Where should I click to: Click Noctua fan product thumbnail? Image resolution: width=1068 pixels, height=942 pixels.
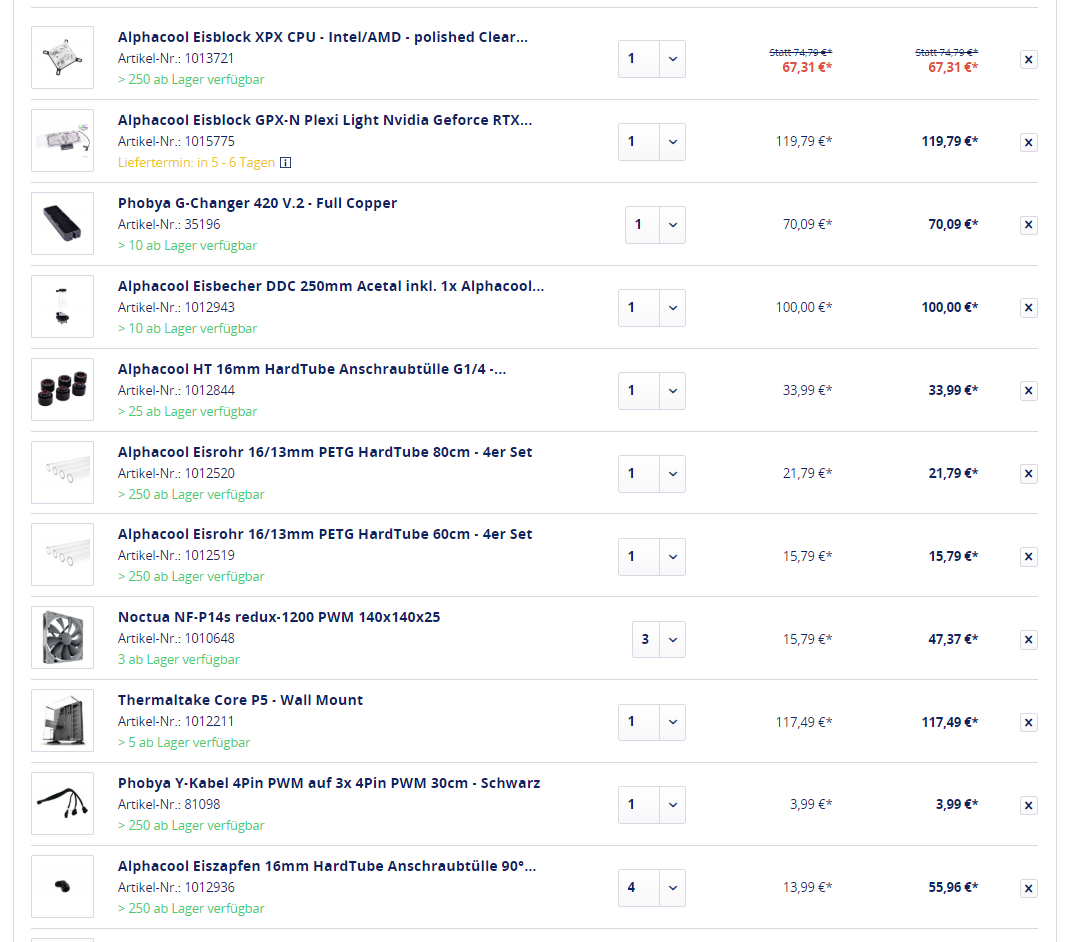62,638
